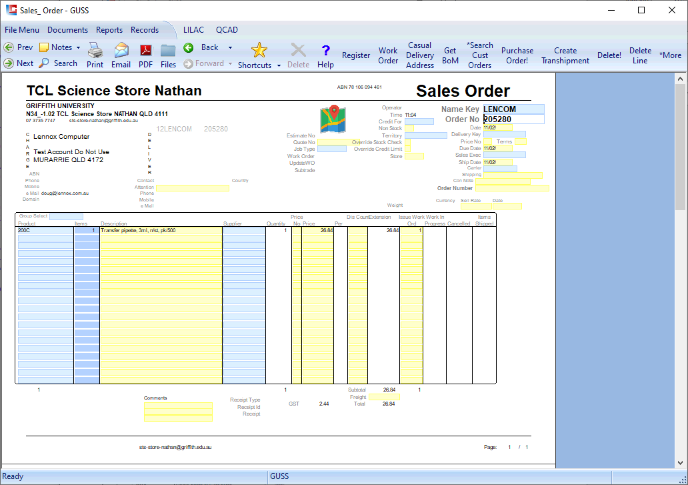Expand the Back button dropdown arrow
Viewport: 688px width, 485px height.
pyautogui.click(x=230, y=47)
